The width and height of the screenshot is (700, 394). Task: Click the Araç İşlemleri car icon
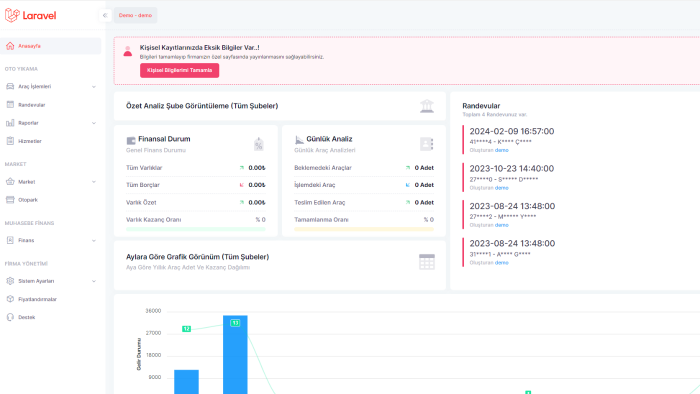point(10,86)
